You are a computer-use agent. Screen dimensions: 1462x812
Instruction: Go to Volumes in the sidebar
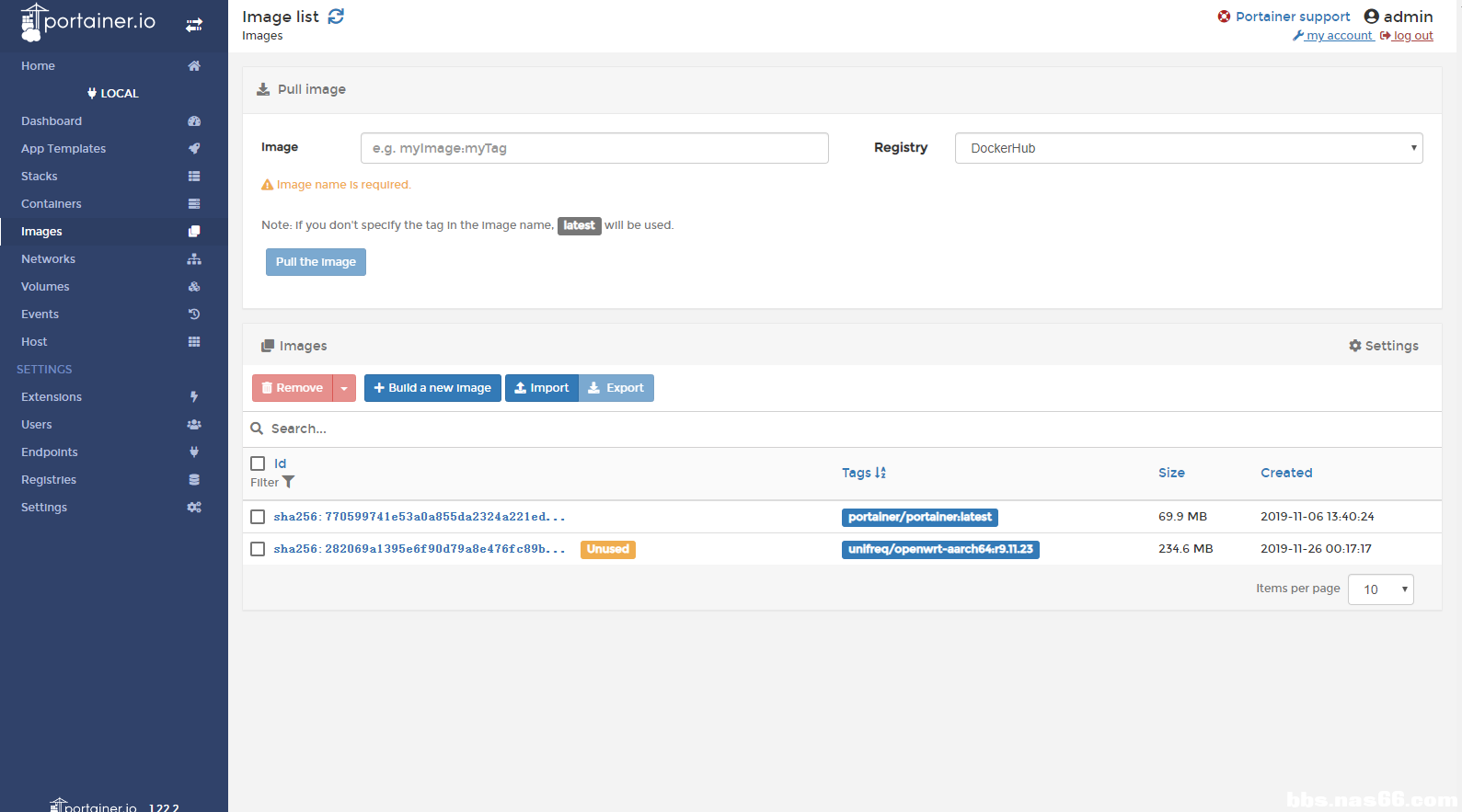tap(45, 287)
